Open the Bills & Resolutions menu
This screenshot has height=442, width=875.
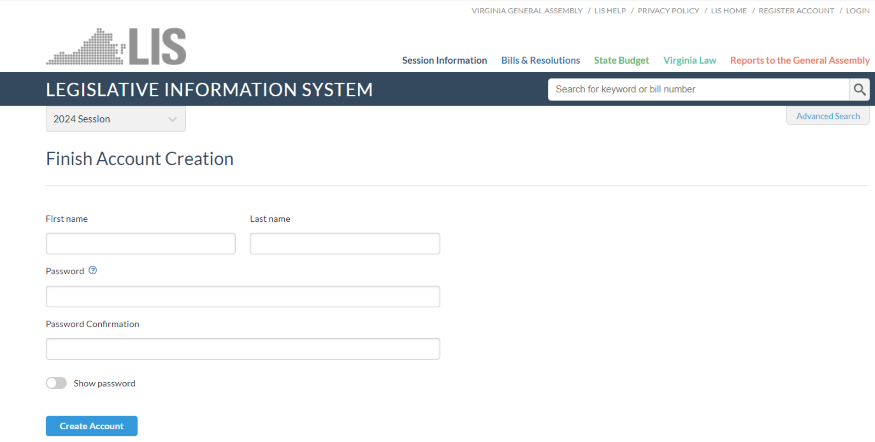540,60
